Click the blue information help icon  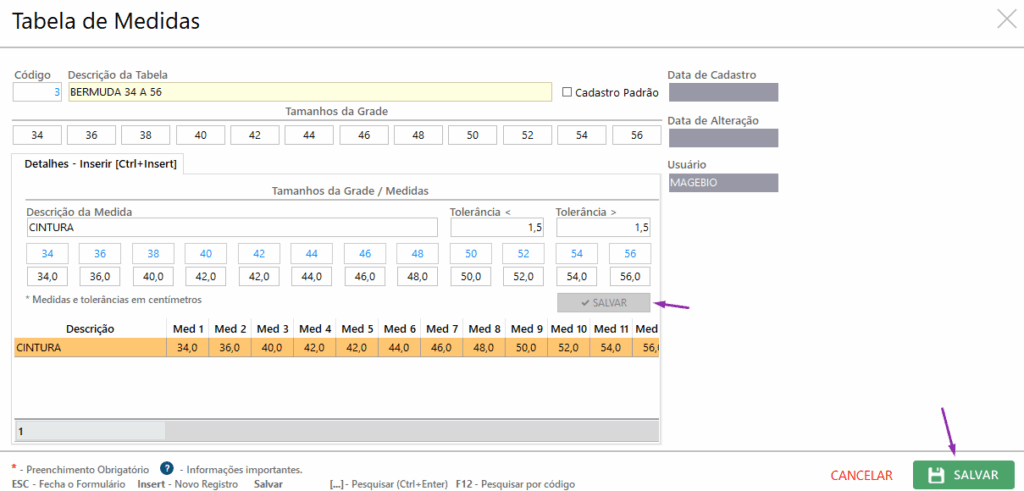[x=167, y=468]
